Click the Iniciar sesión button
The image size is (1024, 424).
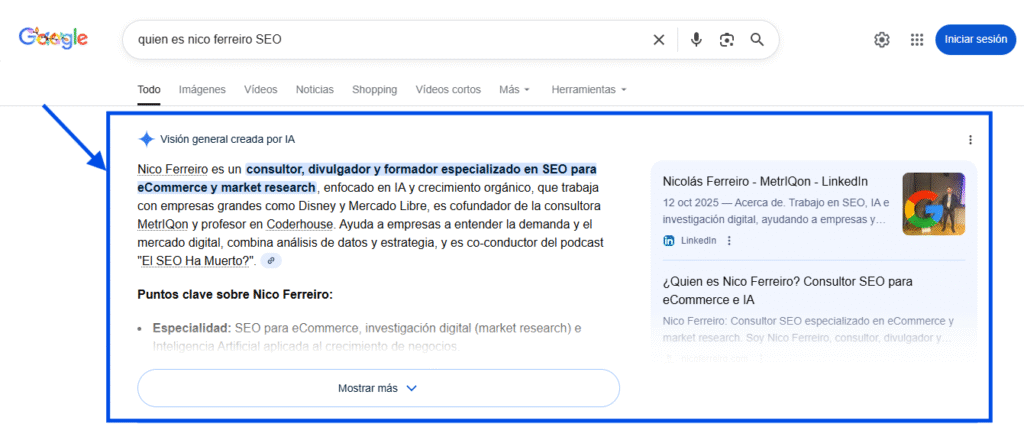(975, 40)
